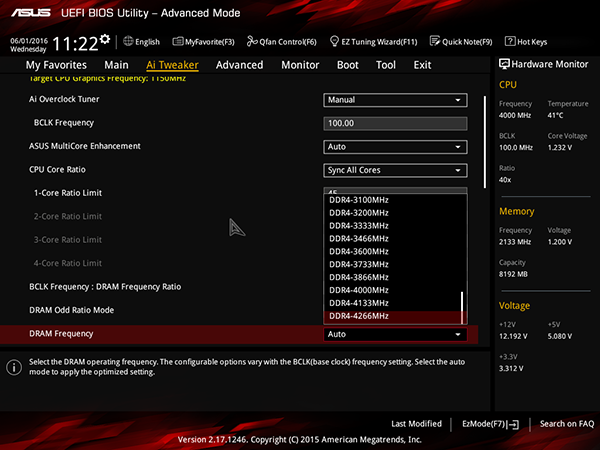Image resolution: width=600 pixels, height=450 pixels.
Task: Show Hot Keys question mark icon
Action: tap(510, 41)
